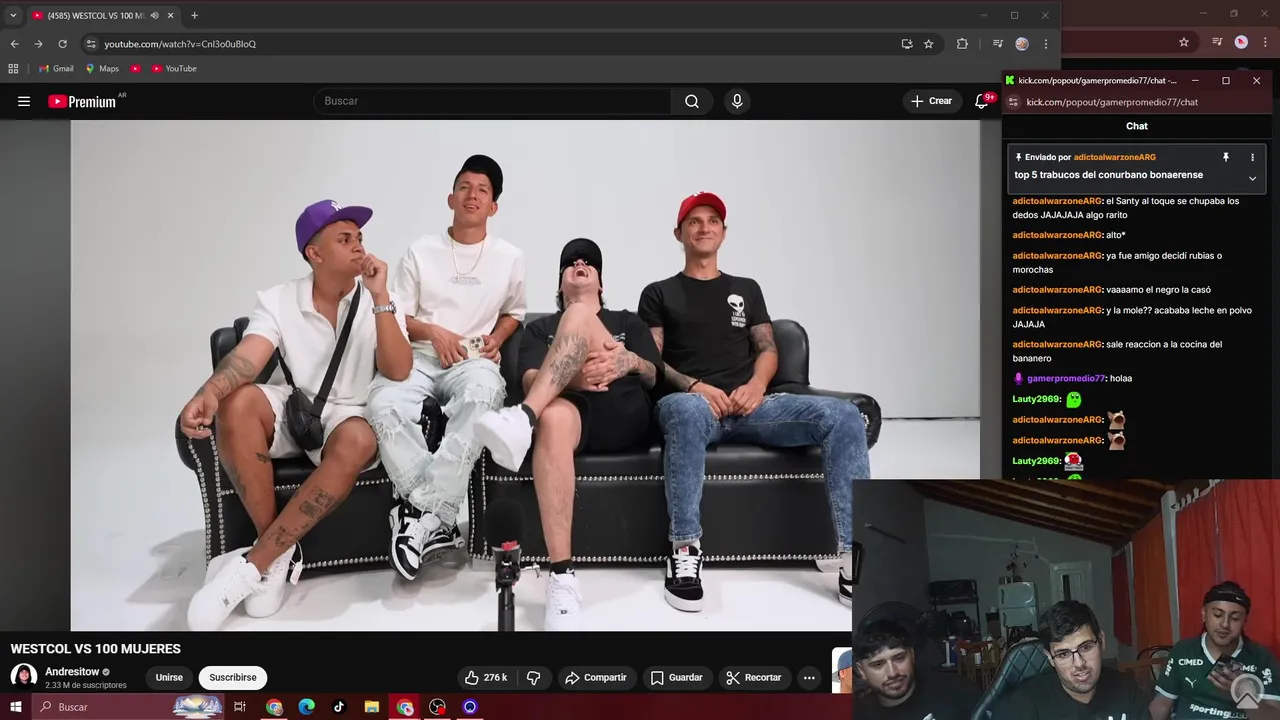Click 'WESTCOL VS 100 MUJERES' video title
1280x720 pixels.
click(x=96, y=649)
